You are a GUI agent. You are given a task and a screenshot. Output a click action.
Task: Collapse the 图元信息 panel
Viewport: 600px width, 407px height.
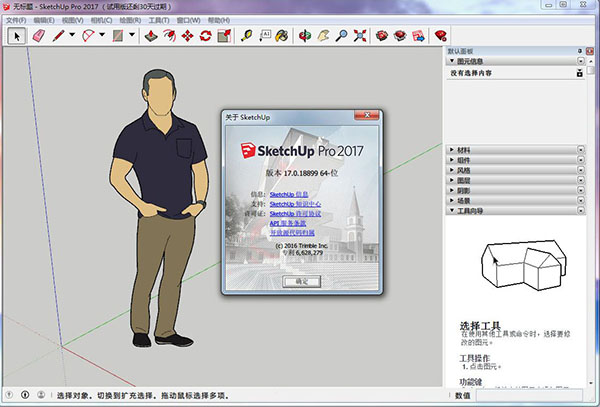coord(515,61)
